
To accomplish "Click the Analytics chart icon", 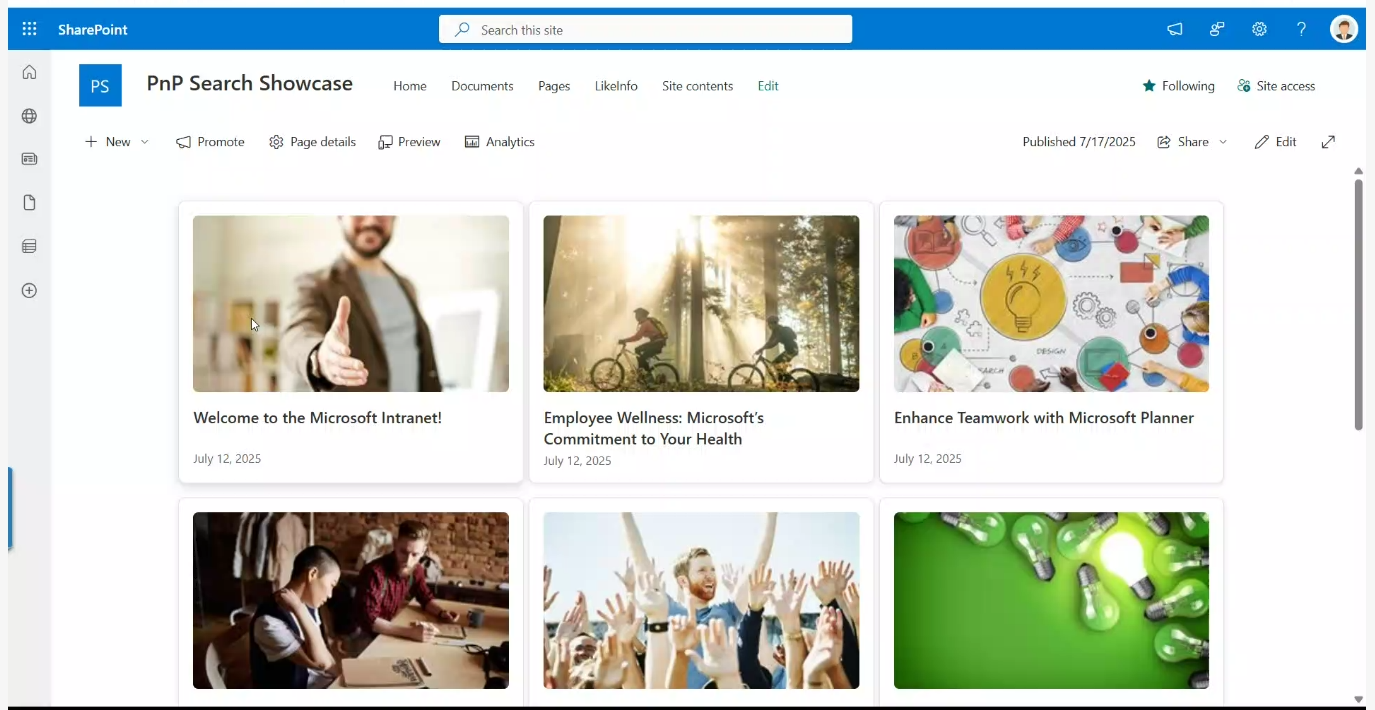I will click(472, 142).
